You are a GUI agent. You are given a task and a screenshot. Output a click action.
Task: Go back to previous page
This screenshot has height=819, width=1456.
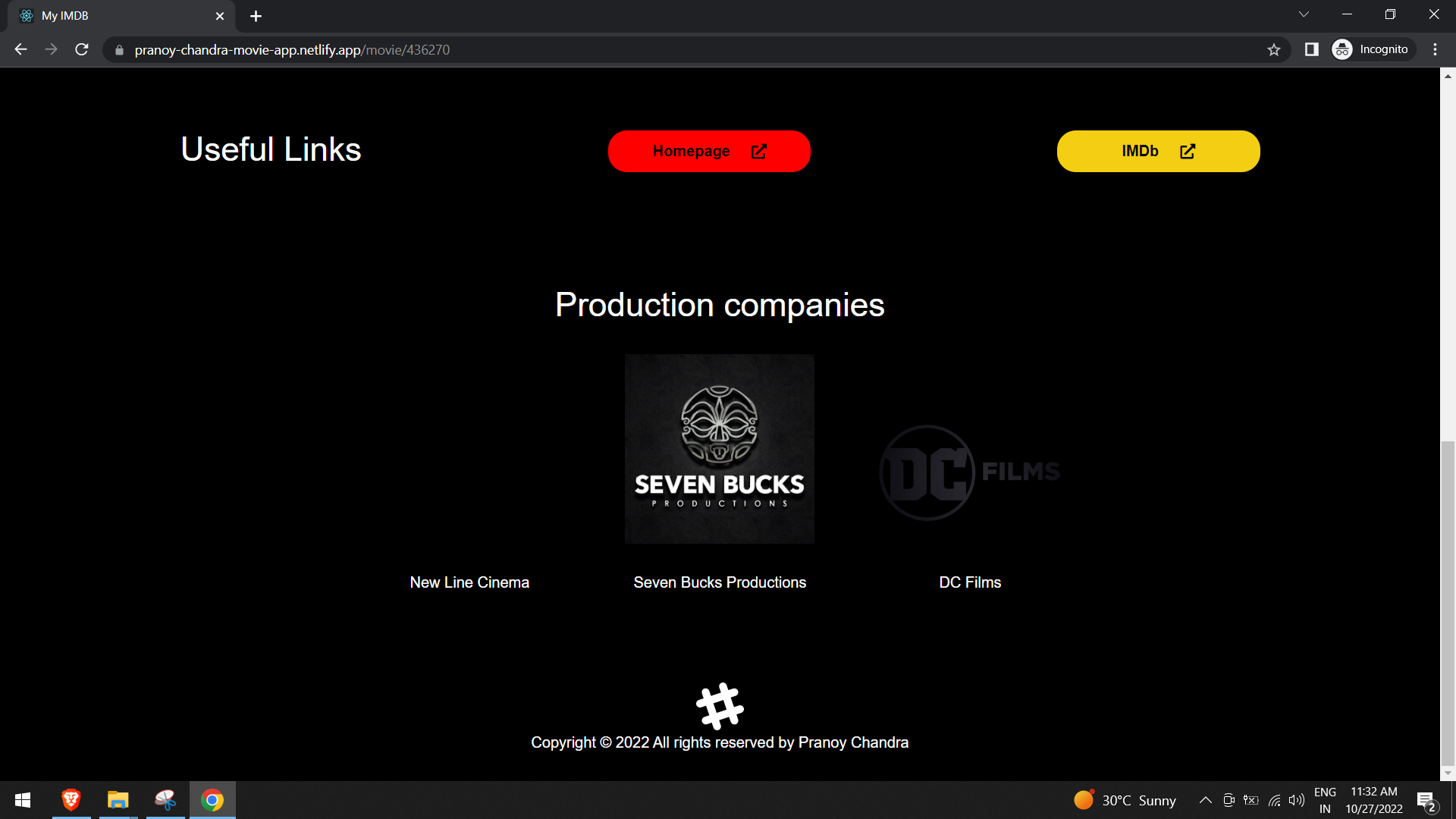[20, 49]
